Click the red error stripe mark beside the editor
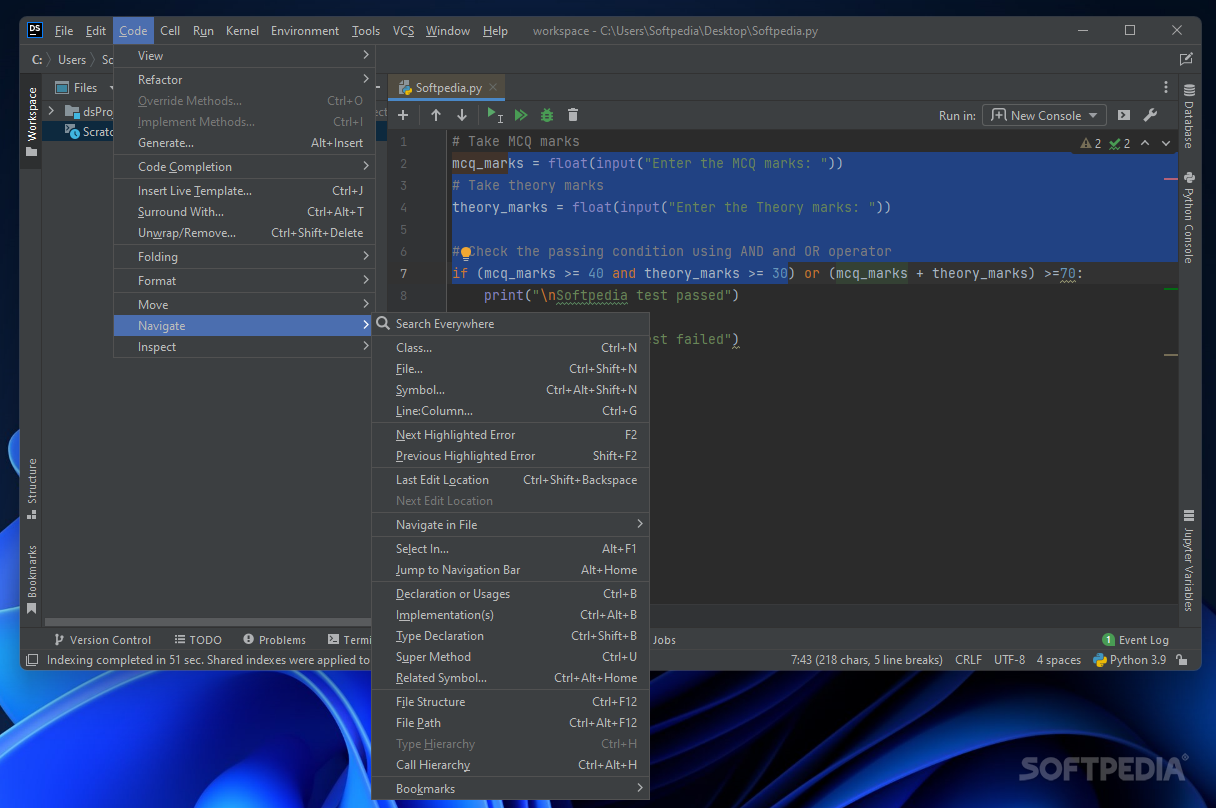This screenshot has width=1216, height=808. pos(1171,179)
